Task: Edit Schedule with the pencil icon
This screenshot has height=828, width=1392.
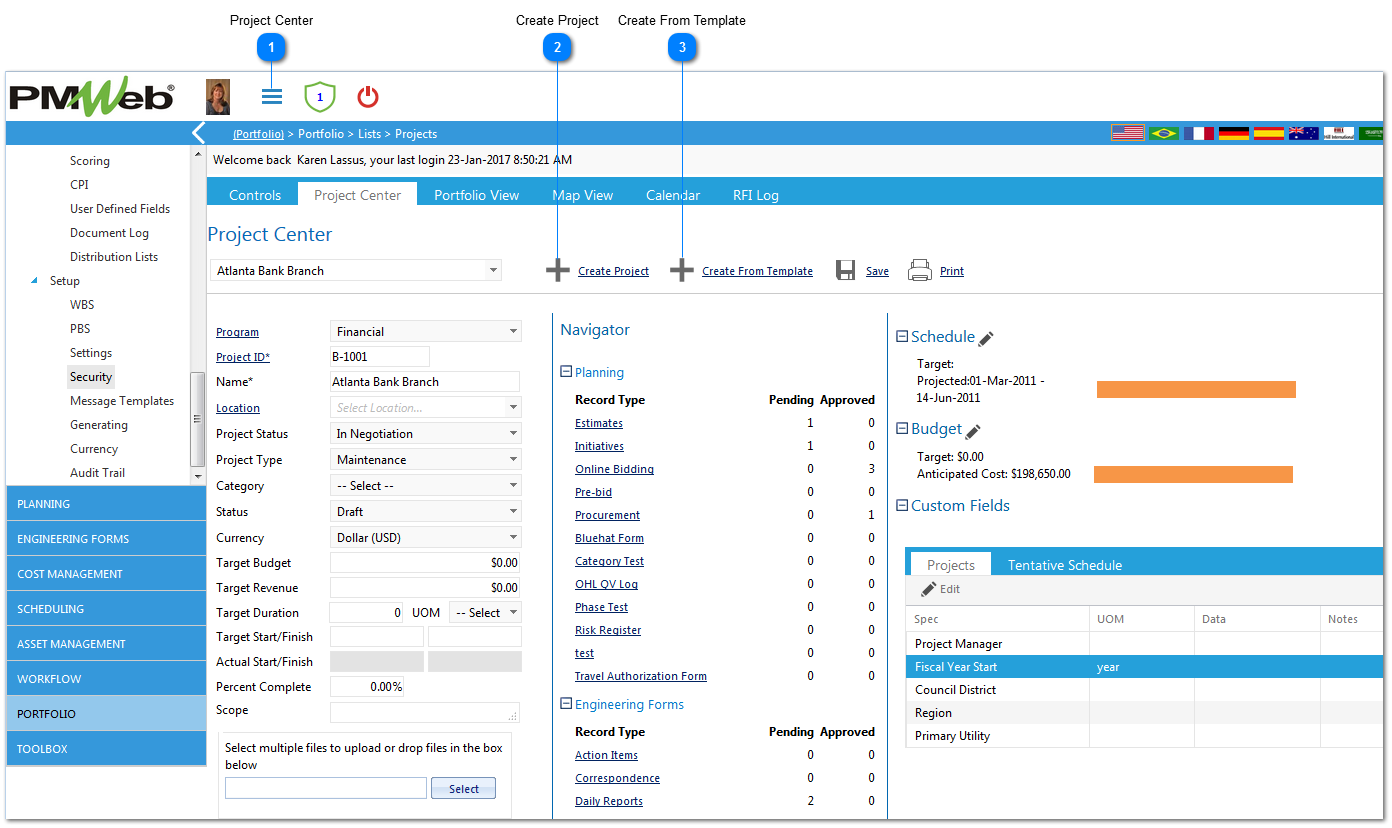Action: click(986, 339)
